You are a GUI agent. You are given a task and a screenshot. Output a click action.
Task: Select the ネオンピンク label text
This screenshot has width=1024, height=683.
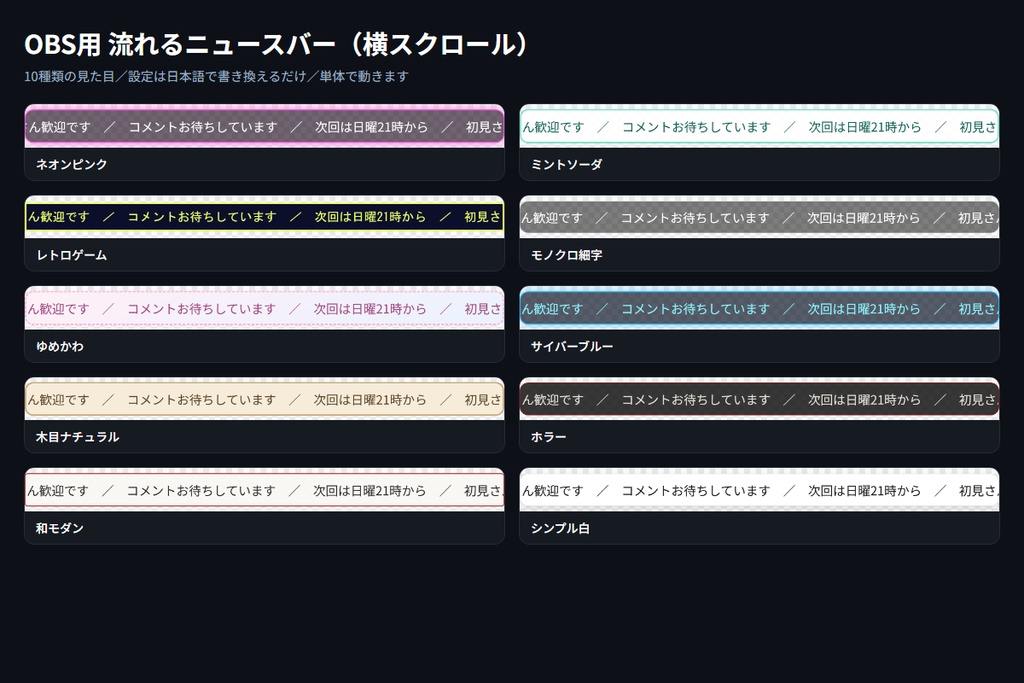click(71, 165)
